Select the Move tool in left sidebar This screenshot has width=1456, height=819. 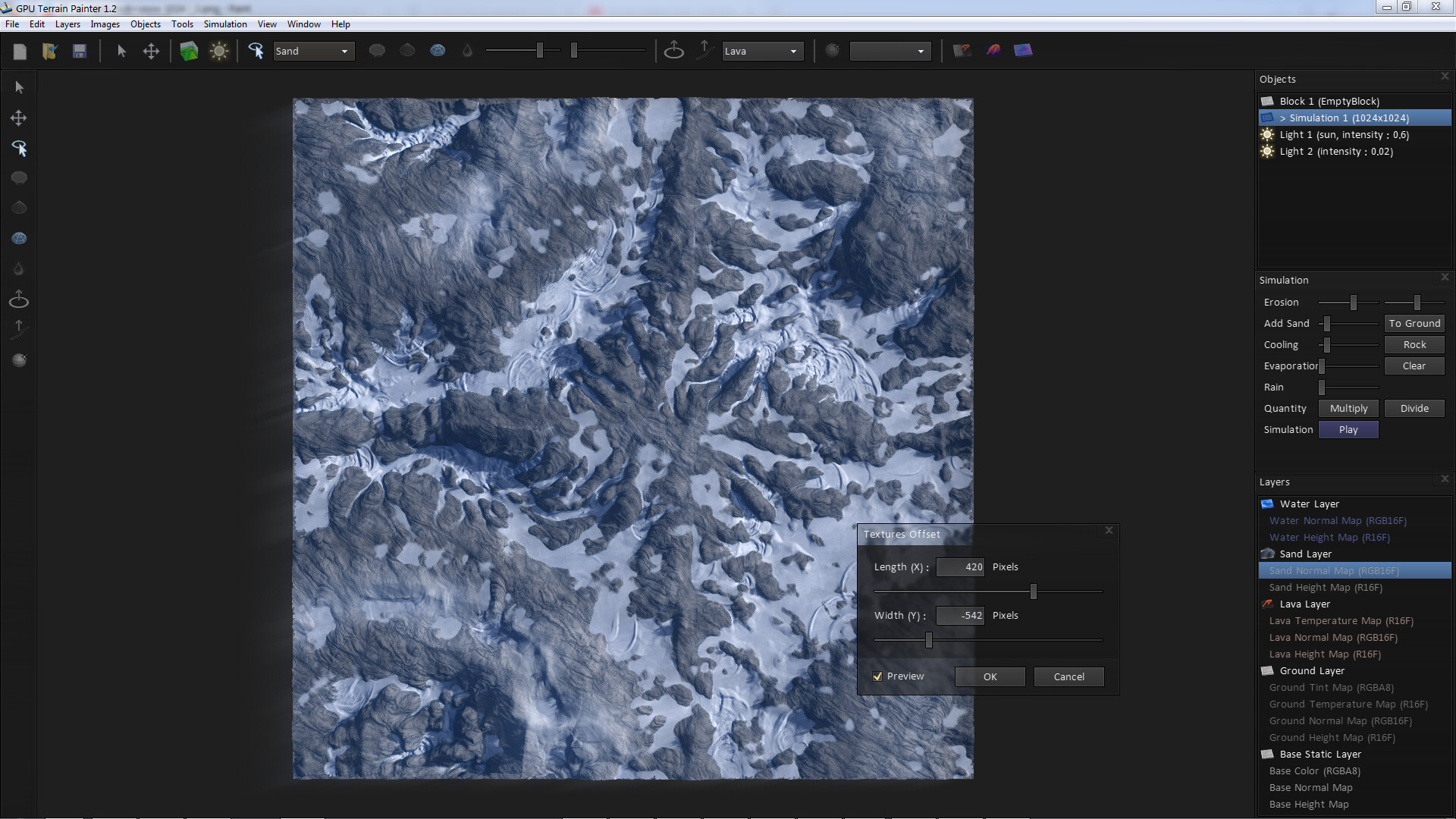[18, 118]
